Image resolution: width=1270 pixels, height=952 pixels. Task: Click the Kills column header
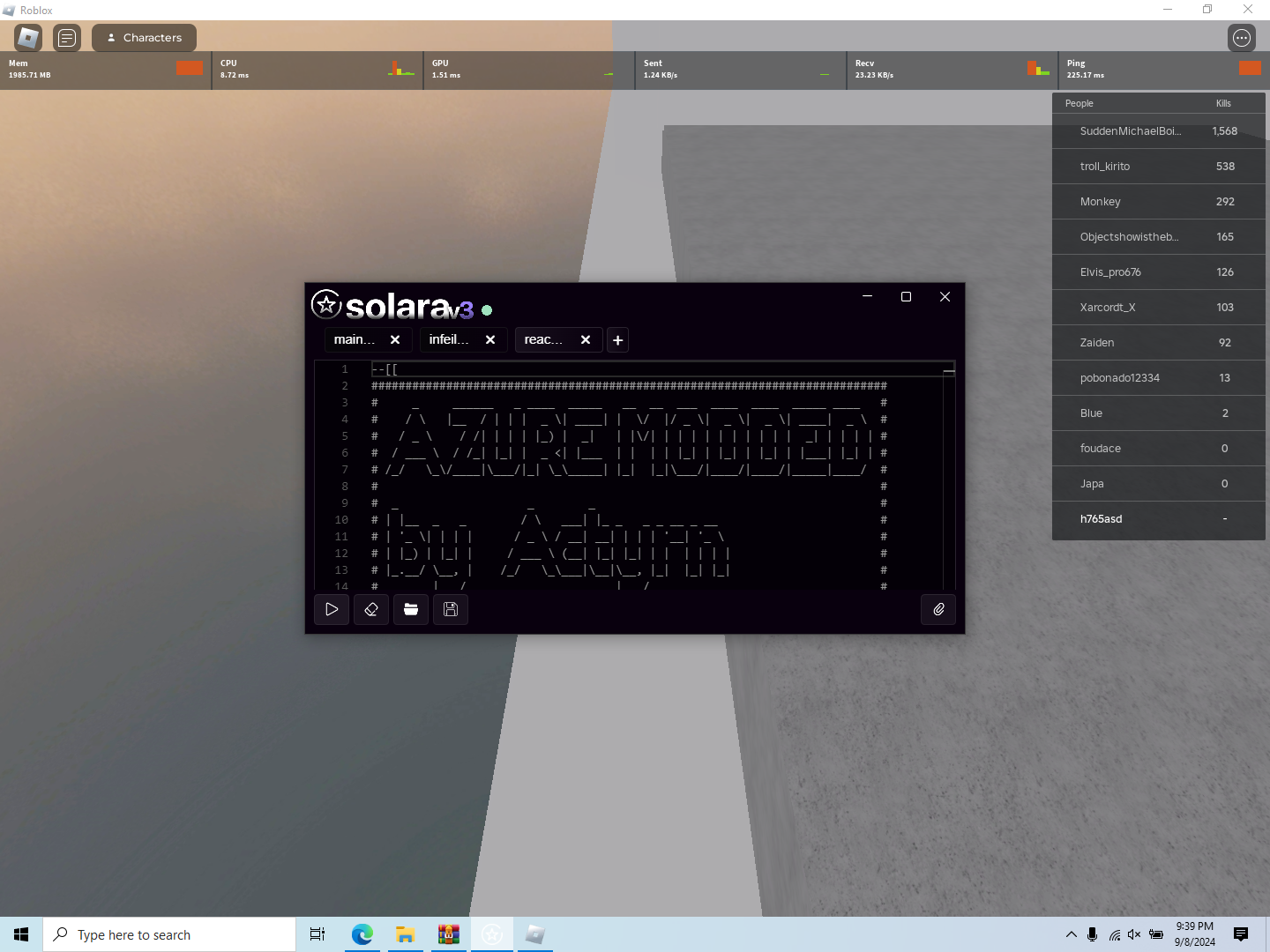click(x=1223, y=103)
